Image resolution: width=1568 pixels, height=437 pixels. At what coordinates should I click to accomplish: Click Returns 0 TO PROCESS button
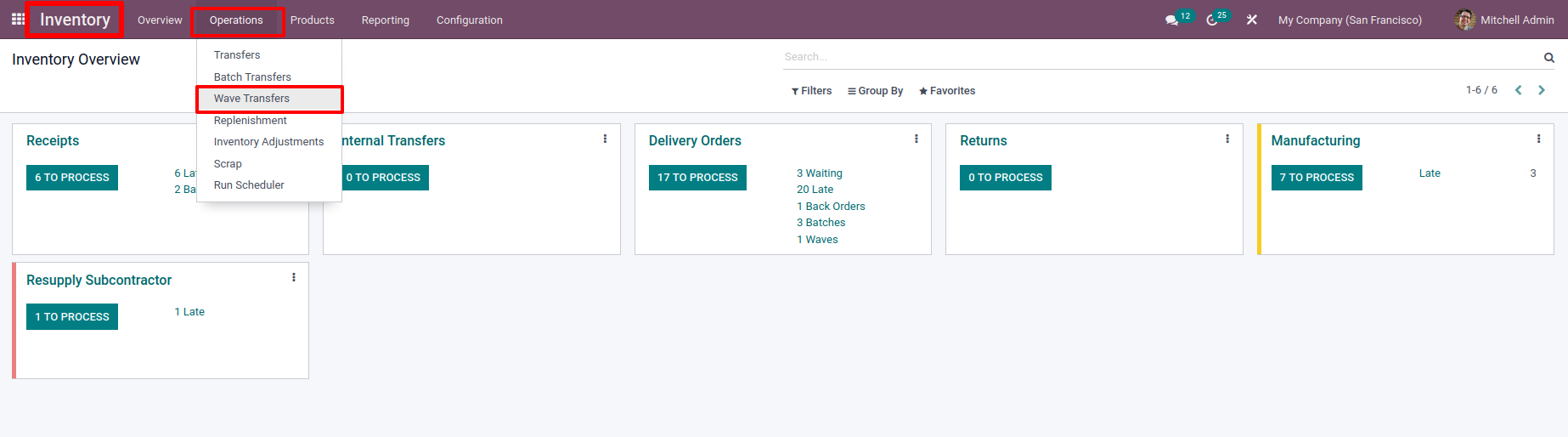[1006, 178]
